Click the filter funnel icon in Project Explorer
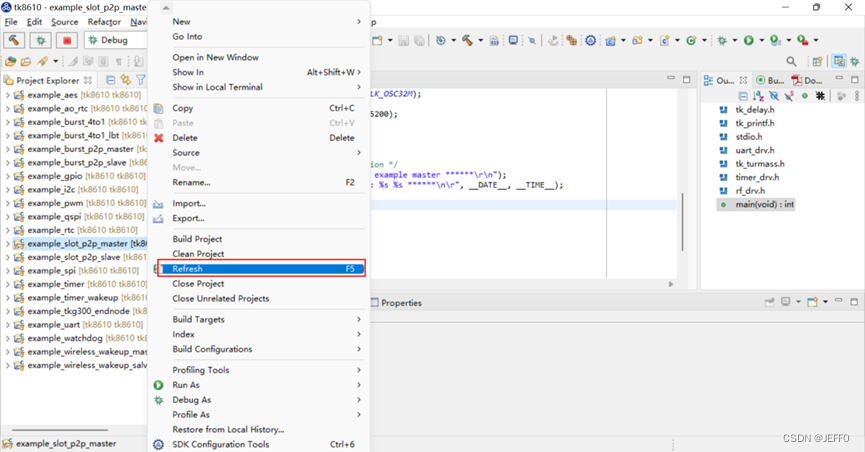Screen dimensions: 865x452 click(x=141, y=80)
